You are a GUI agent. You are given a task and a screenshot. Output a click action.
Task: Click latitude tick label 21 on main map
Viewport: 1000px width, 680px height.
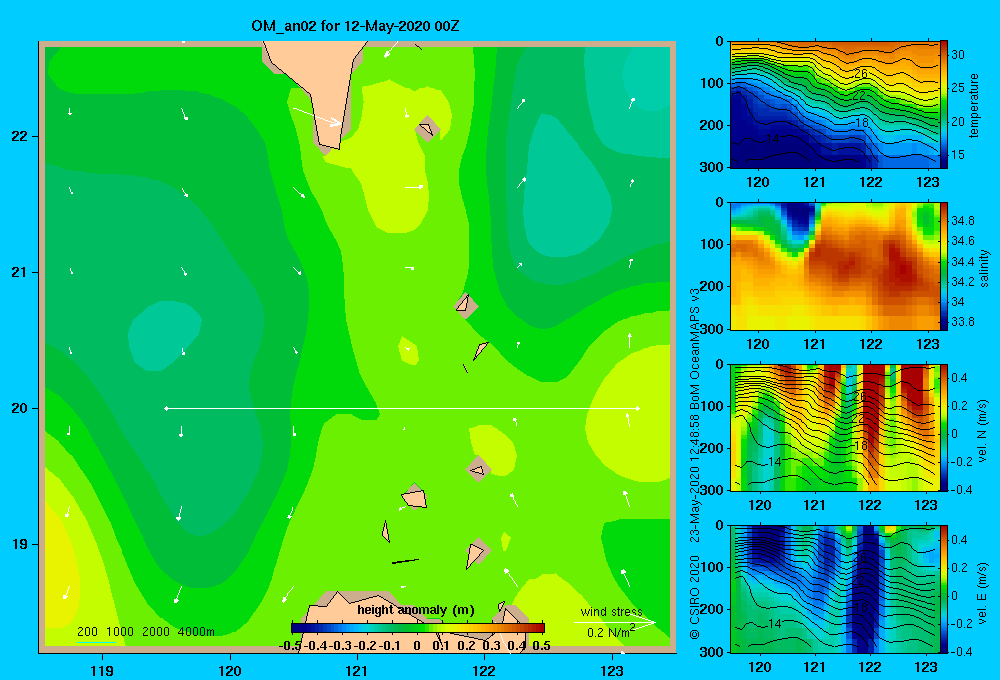click(x=19, y=272)
